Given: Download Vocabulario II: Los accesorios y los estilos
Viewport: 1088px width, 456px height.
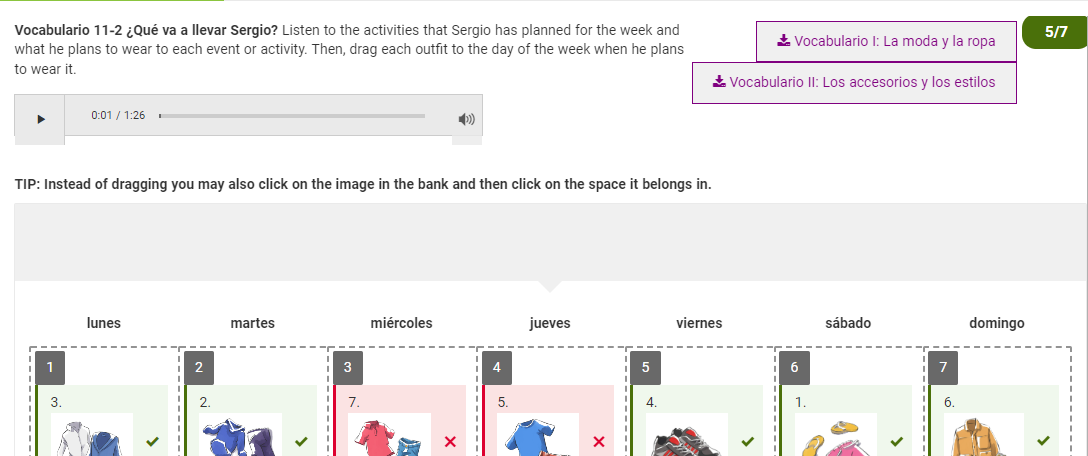Looking at the screenshot, I should pyautogui.click(x=854, y=83).
